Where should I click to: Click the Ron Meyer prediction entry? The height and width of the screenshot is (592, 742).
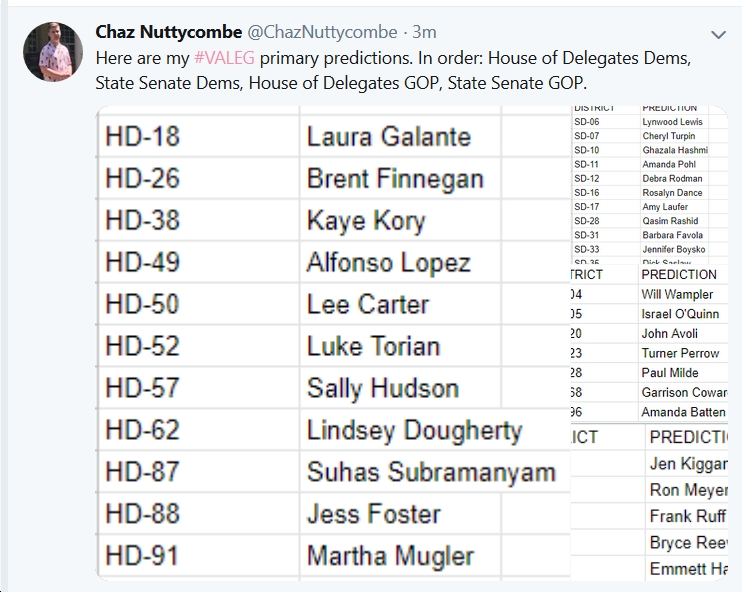point(689,490)
